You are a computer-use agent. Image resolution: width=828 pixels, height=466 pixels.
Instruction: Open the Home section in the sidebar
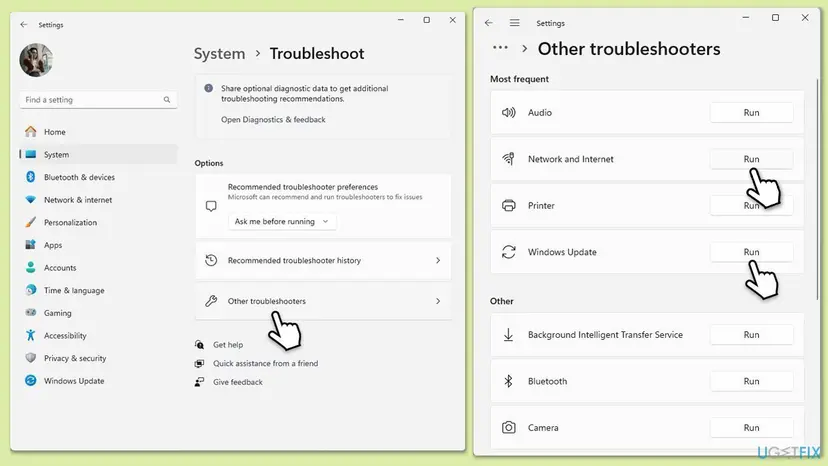click(x=98, y=132)
